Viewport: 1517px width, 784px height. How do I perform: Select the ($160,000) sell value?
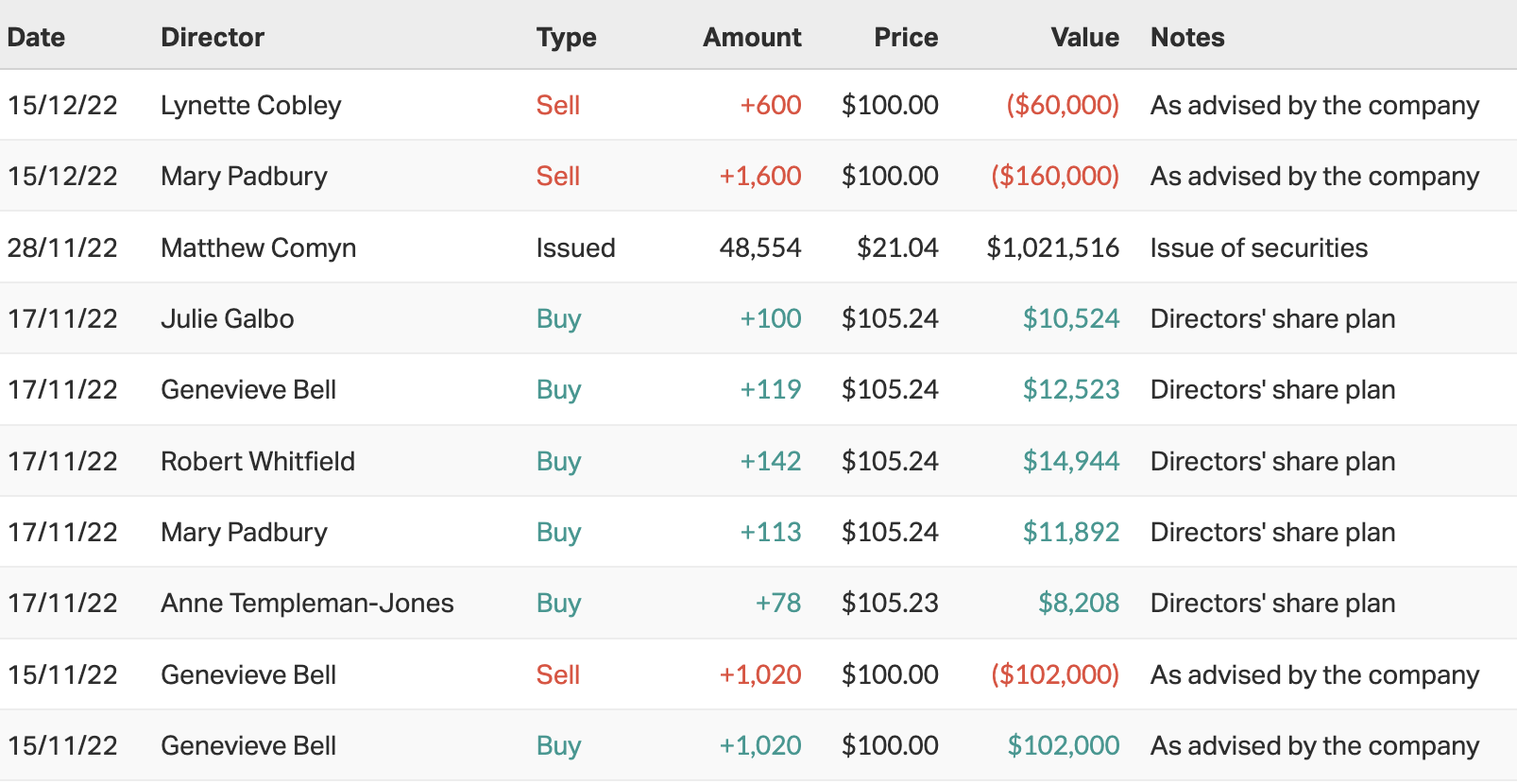(1054, 177)
